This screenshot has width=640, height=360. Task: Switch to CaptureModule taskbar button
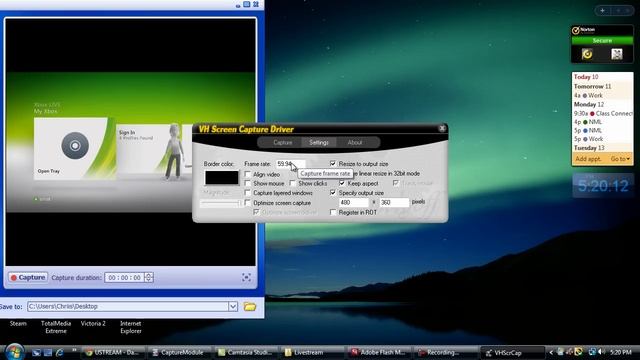[x=180, y=352]
